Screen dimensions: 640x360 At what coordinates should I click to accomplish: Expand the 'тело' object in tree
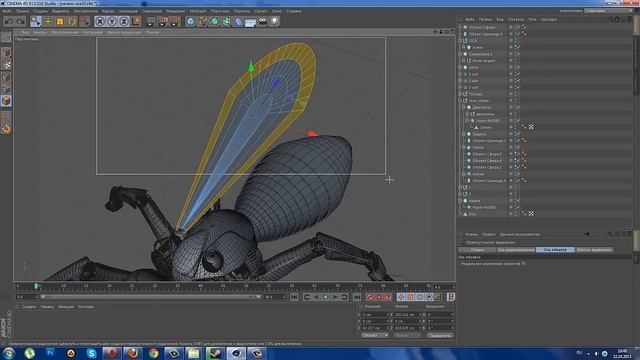[460, 67]
